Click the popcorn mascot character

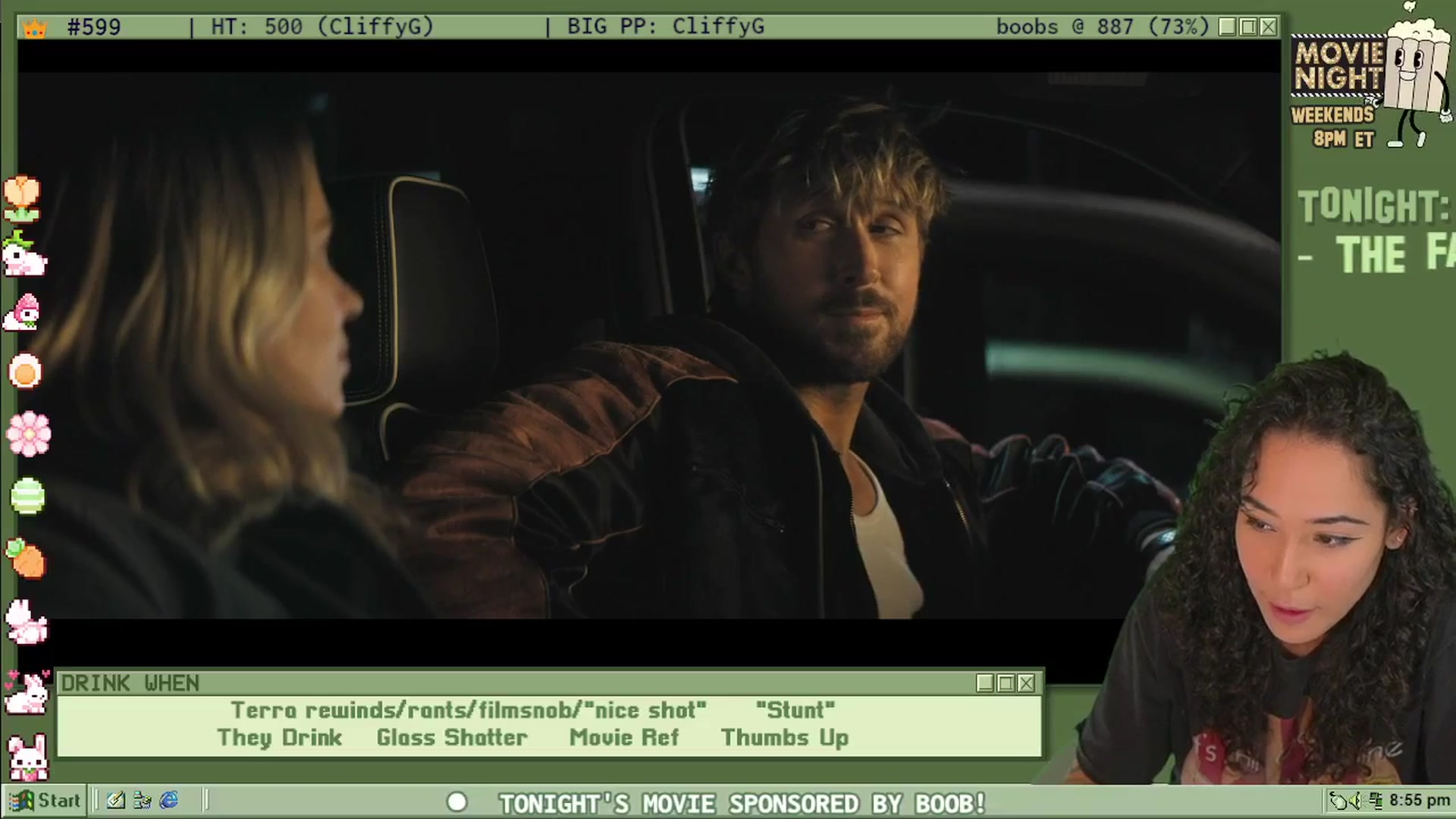pyautogui.click(x=1417, y=76)
